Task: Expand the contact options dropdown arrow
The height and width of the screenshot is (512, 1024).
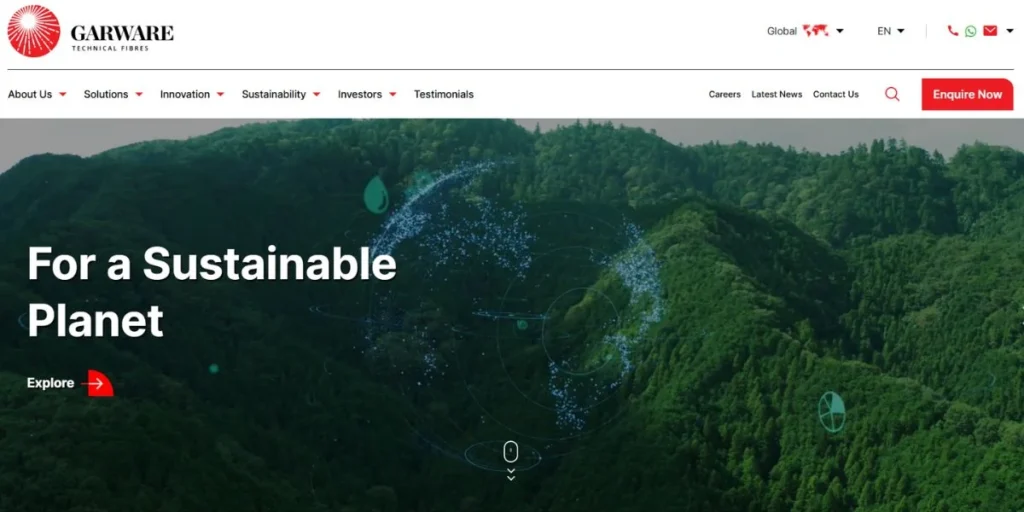Action: click(1009, 31)
